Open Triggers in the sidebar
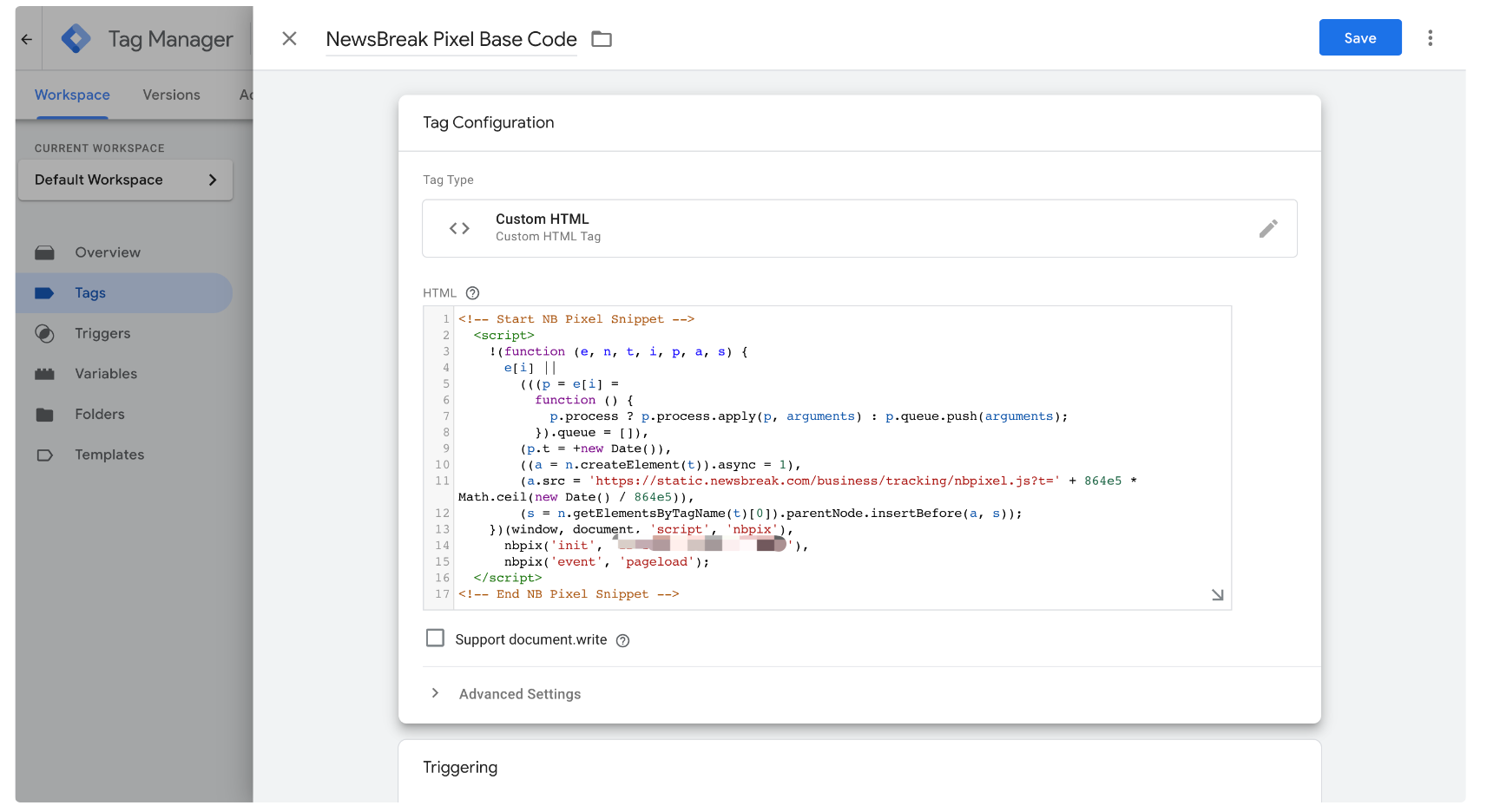The image size is (1500, 812). [102, 333]
